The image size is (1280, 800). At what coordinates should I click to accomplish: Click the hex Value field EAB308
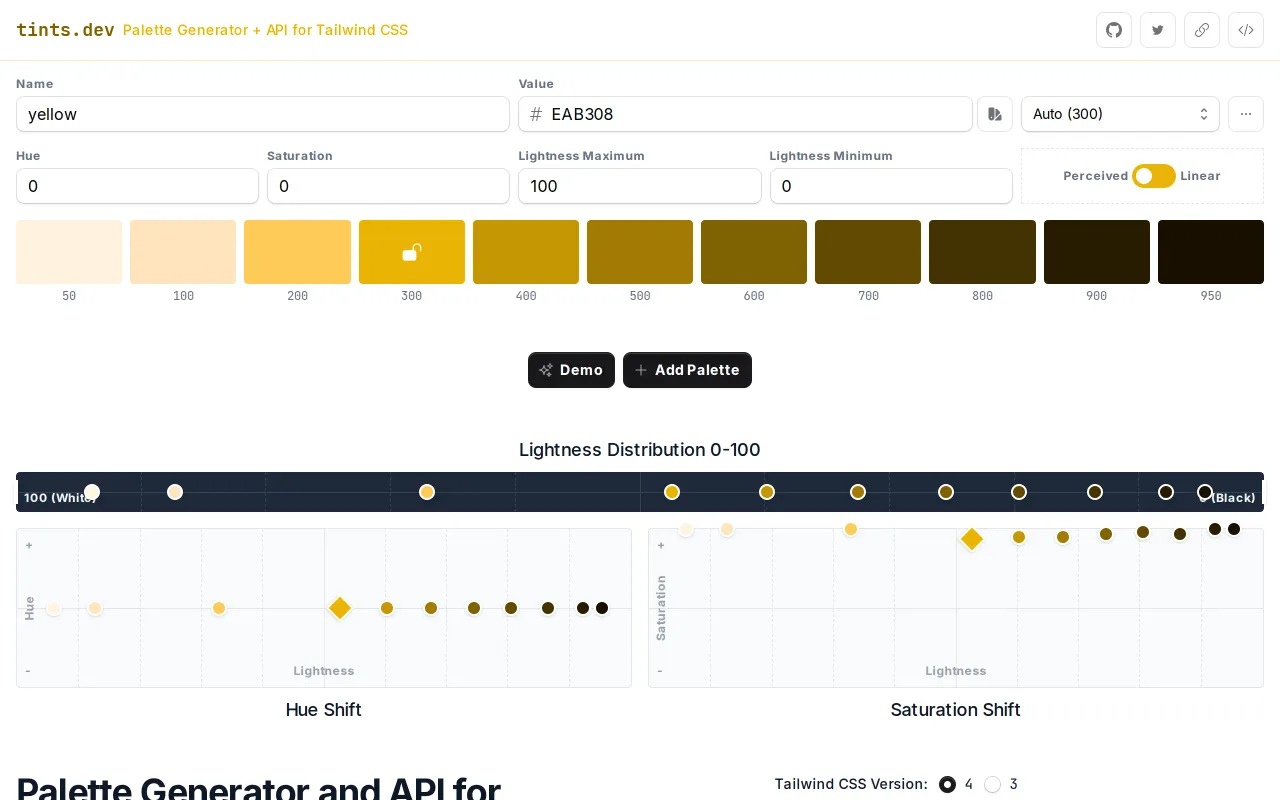(745, 114)
